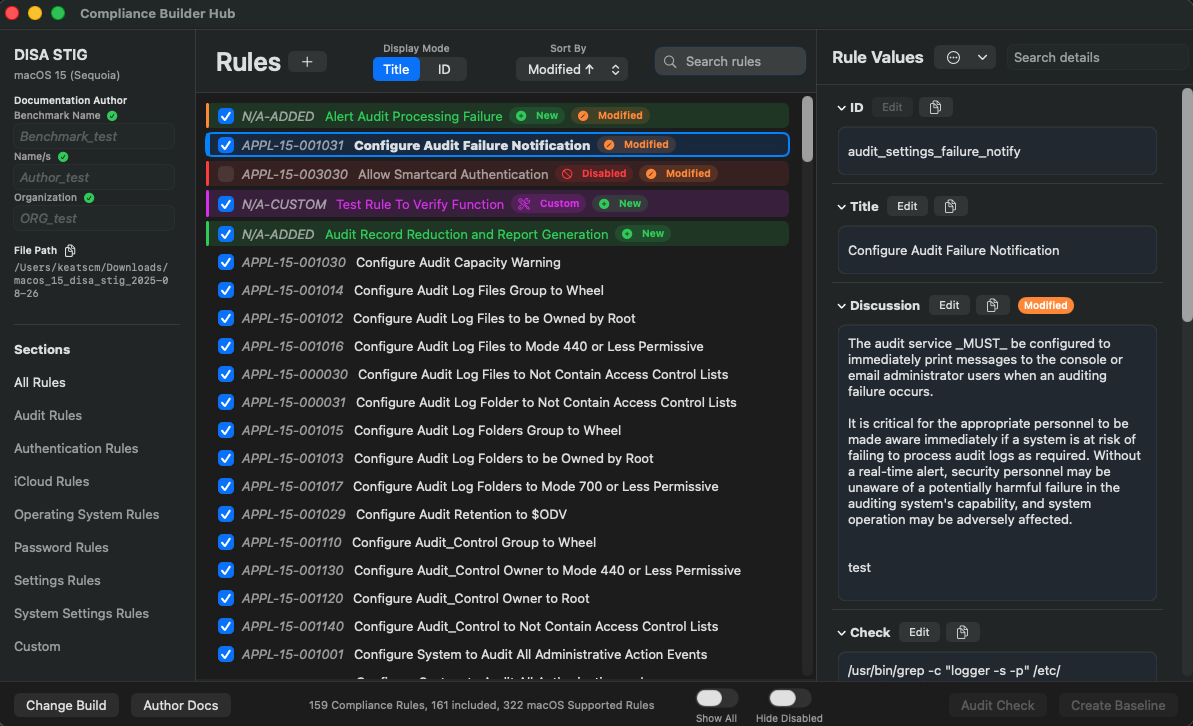Open the ellipsis filter icon beside Rule Values
1193x726 pixels.
[953, 57]
